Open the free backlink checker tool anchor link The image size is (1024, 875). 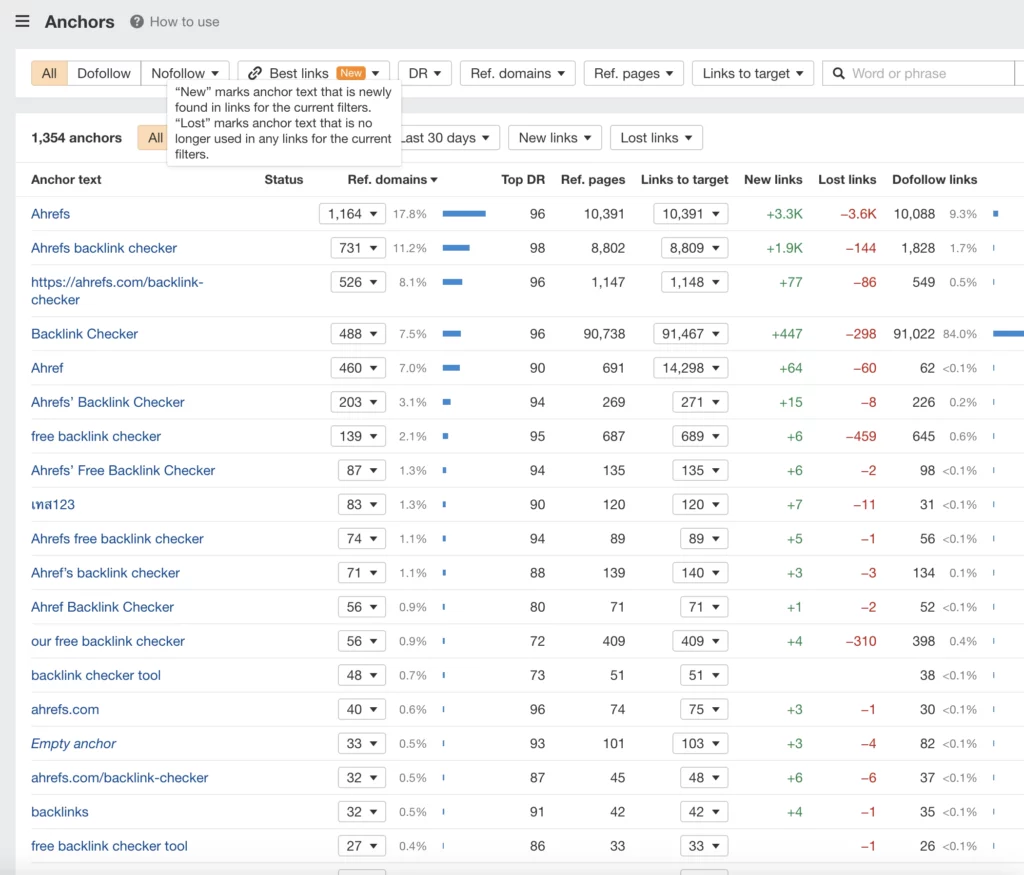click(109, 846)
